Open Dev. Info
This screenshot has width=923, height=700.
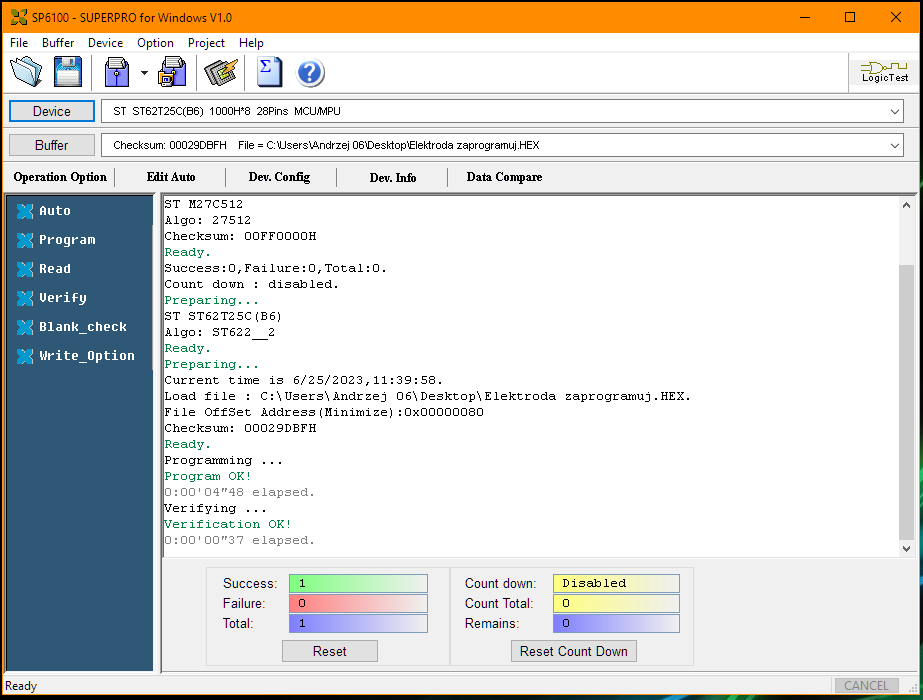point(393,177)
